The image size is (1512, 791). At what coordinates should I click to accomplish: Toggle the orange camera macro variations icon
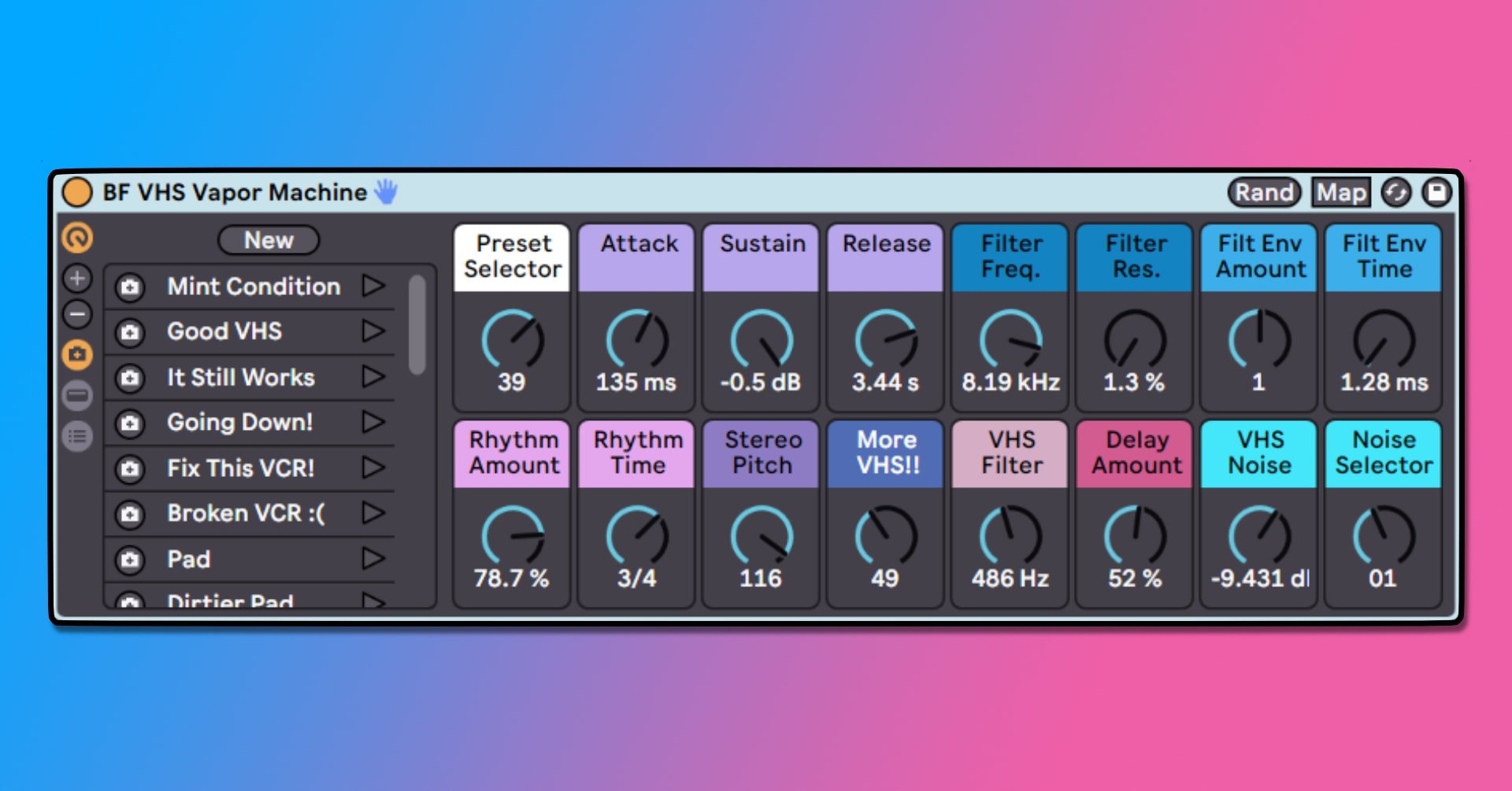(77, 355)
